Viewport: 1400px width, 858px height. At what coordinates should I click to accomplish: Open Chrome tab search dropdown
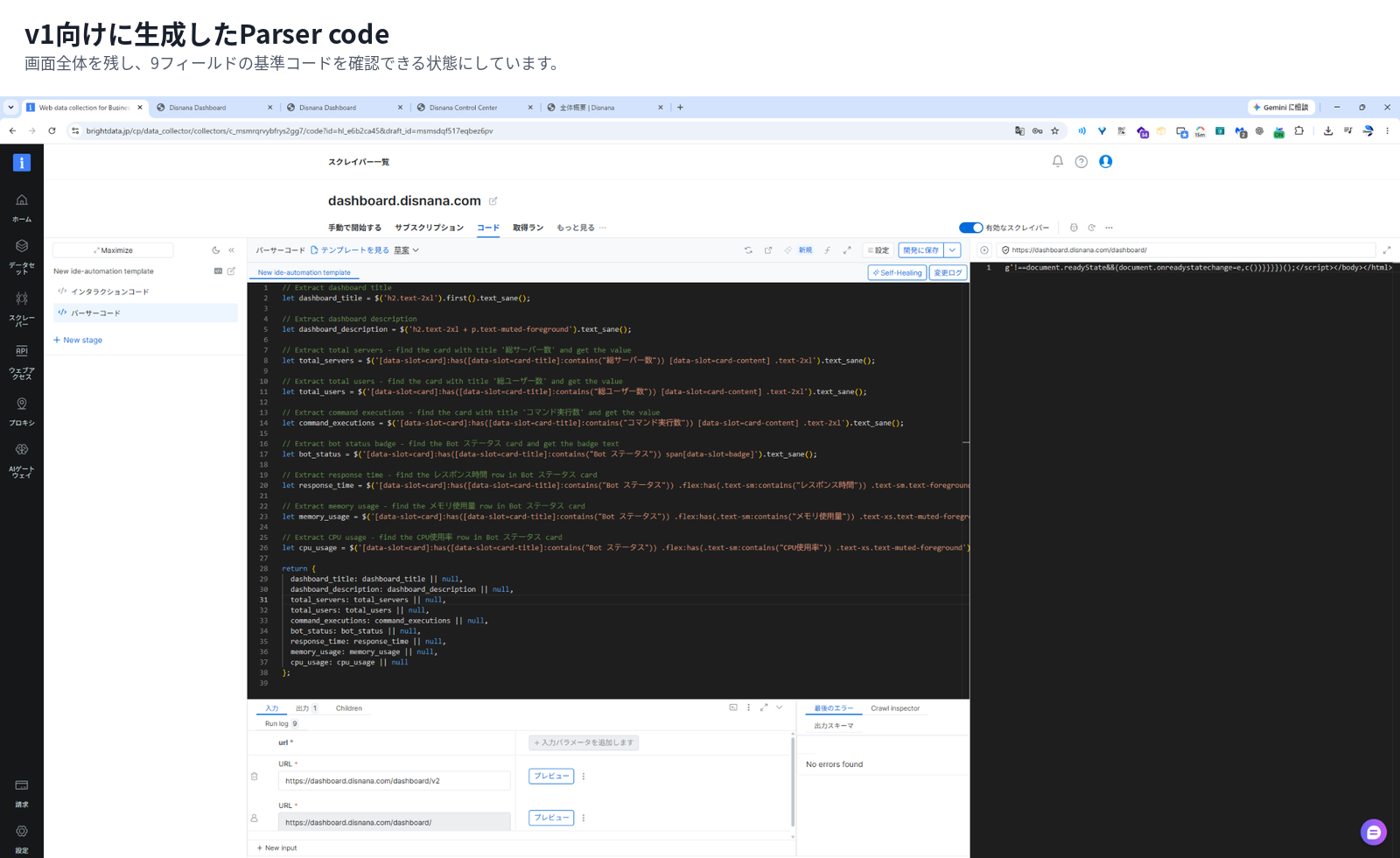[10, 108]
